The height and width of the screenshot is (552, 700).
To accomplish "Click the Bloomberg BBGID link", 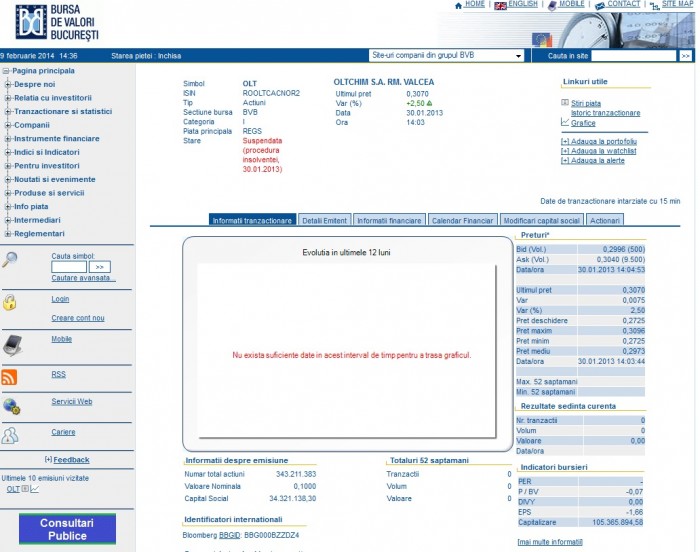I will pyautogui.click(x=229, y=535).
